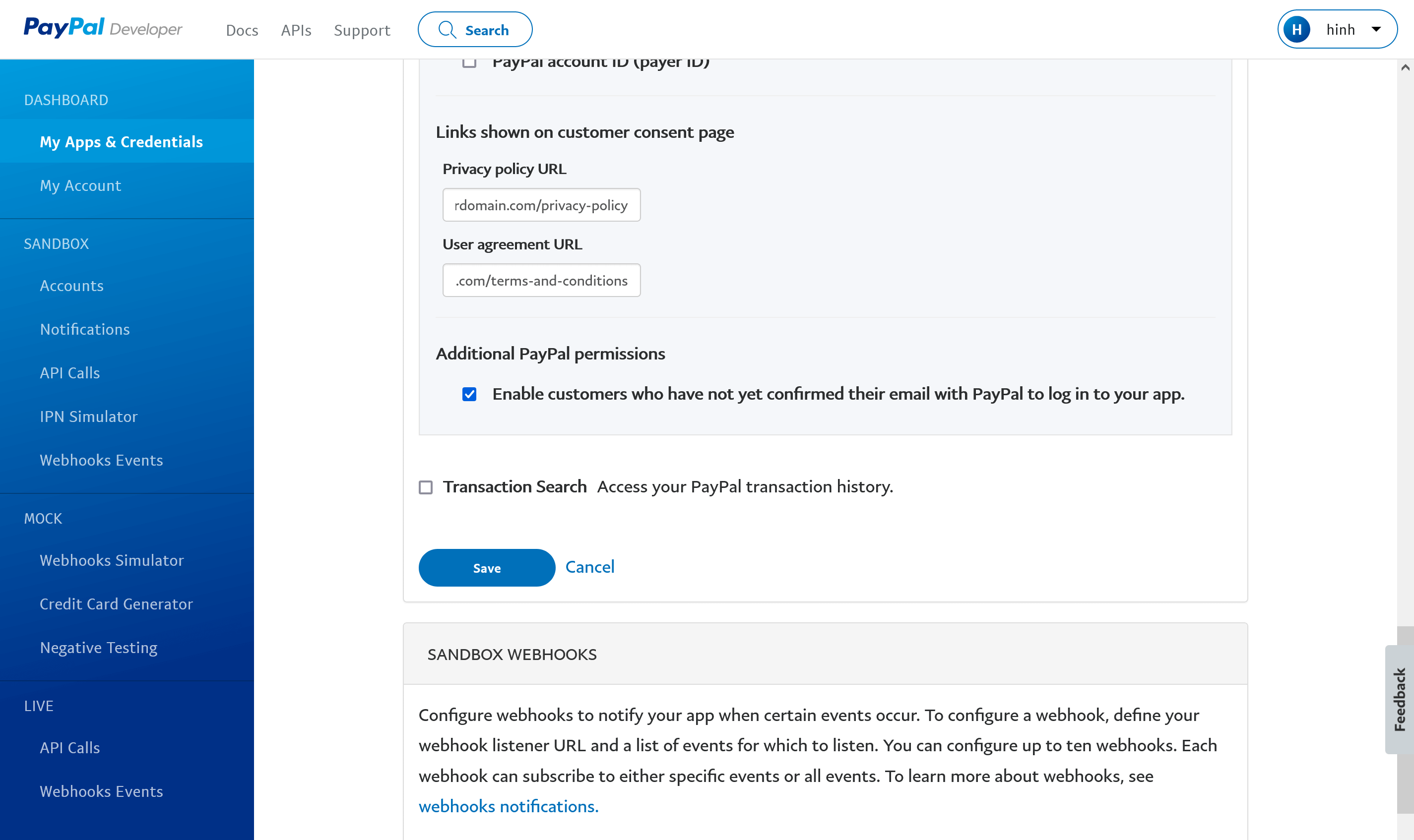Enable Transaction Search checkbox

425,487
